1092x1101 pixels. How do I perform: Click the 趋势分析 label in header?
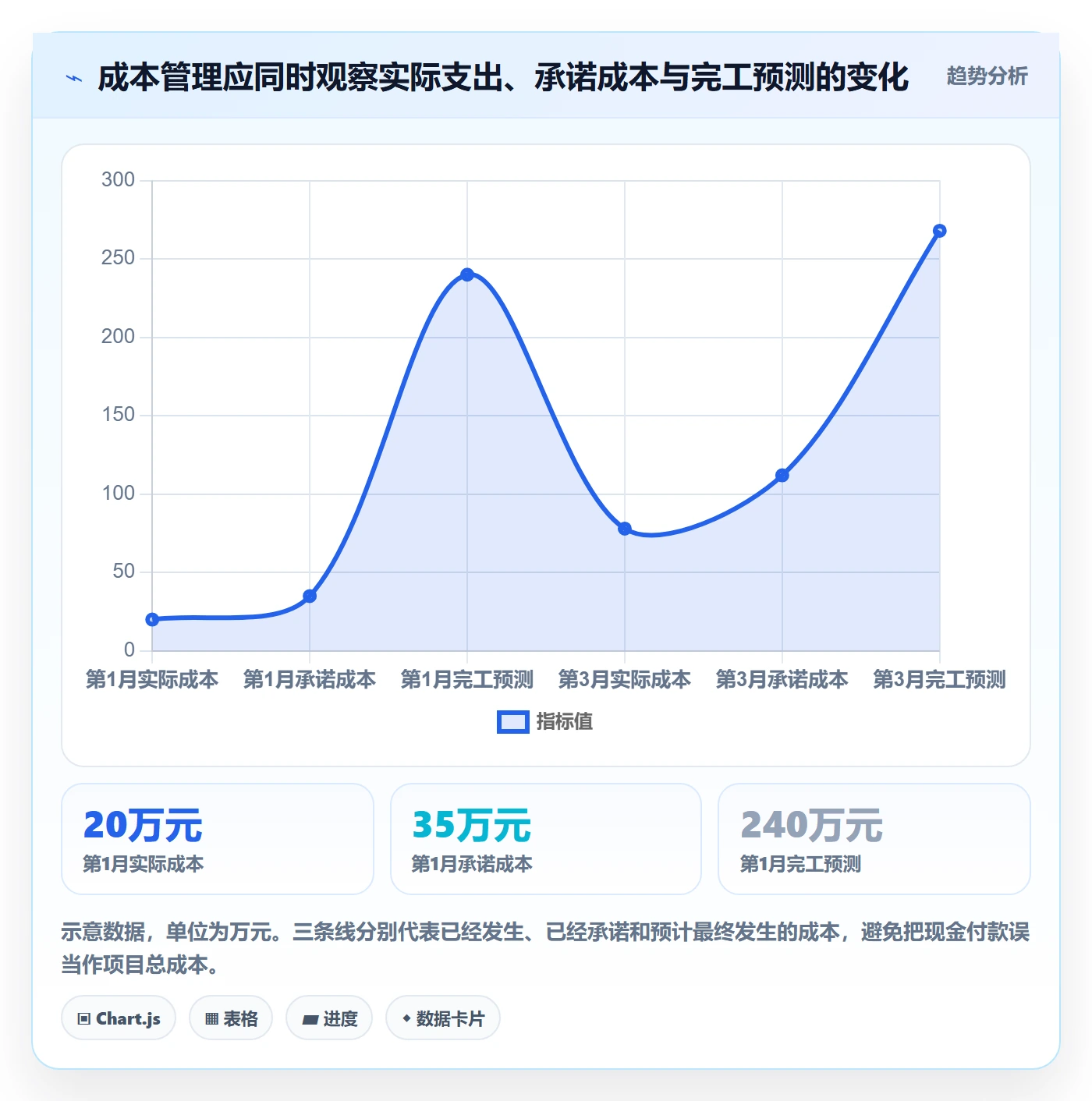click(x=987, y=76)
